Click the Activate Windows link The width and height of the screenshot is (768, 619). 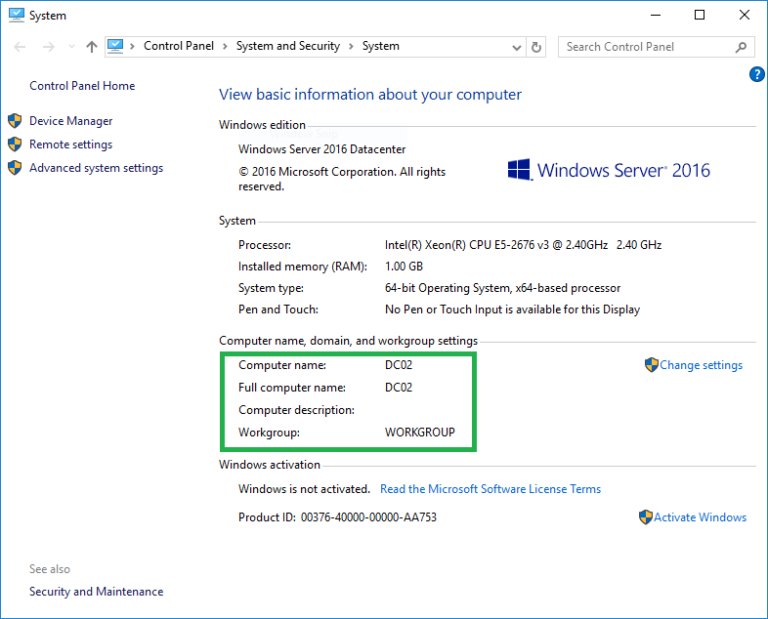(x=699, y=517)
